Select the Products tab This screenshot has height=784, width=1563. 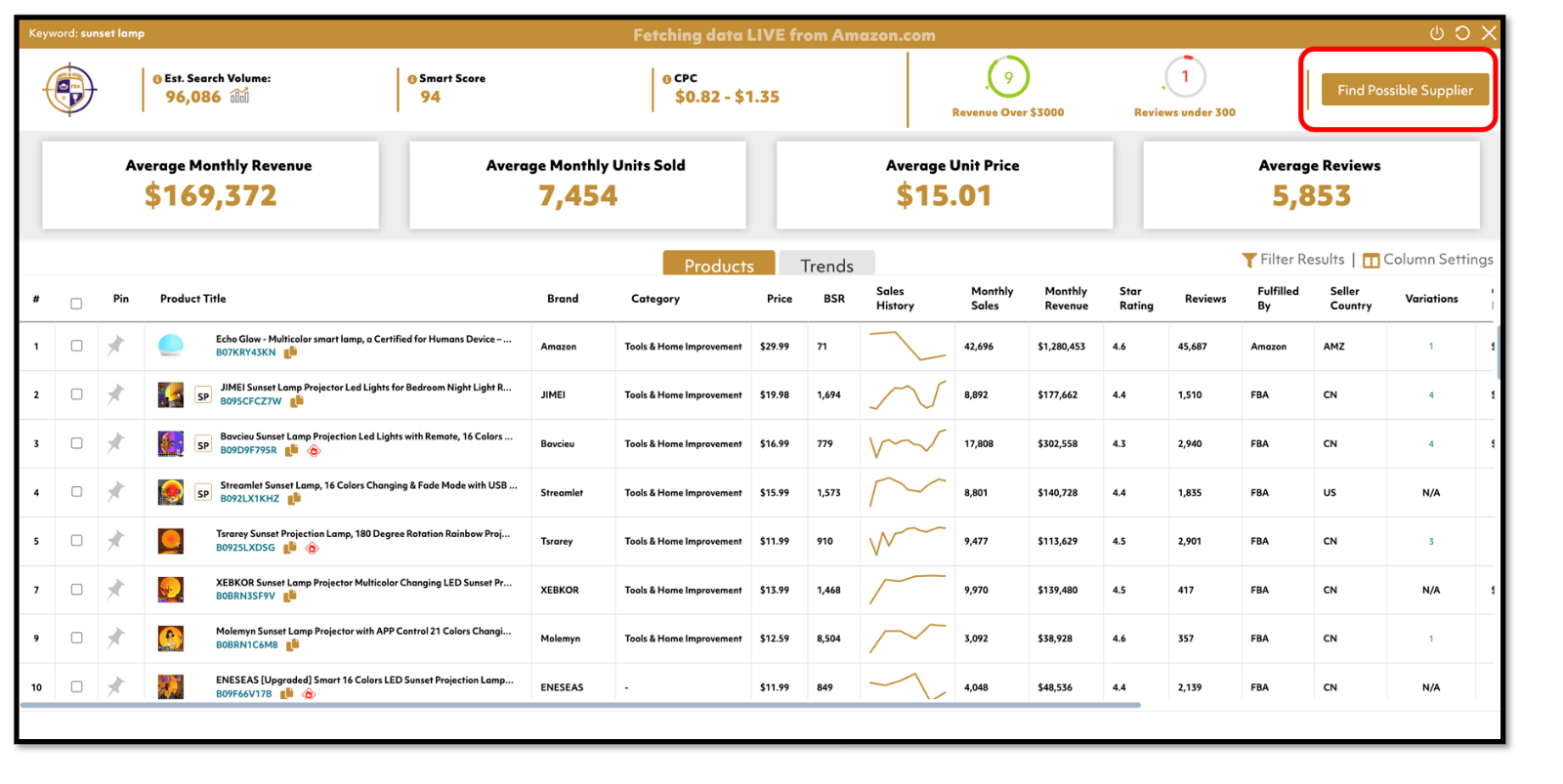[x=719, y=266]
